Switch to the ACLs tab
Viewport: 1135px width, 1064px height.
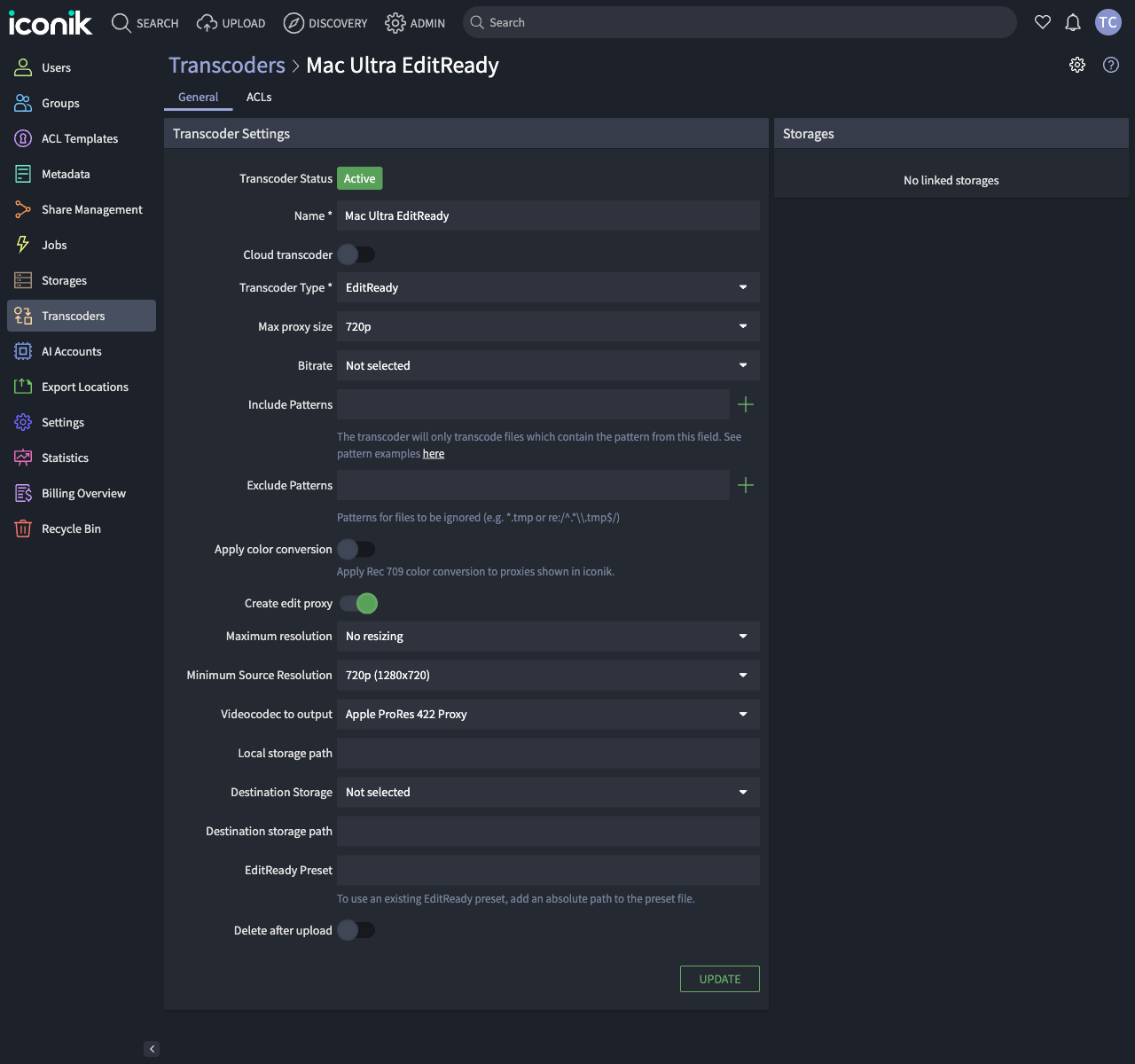point(259,98)
